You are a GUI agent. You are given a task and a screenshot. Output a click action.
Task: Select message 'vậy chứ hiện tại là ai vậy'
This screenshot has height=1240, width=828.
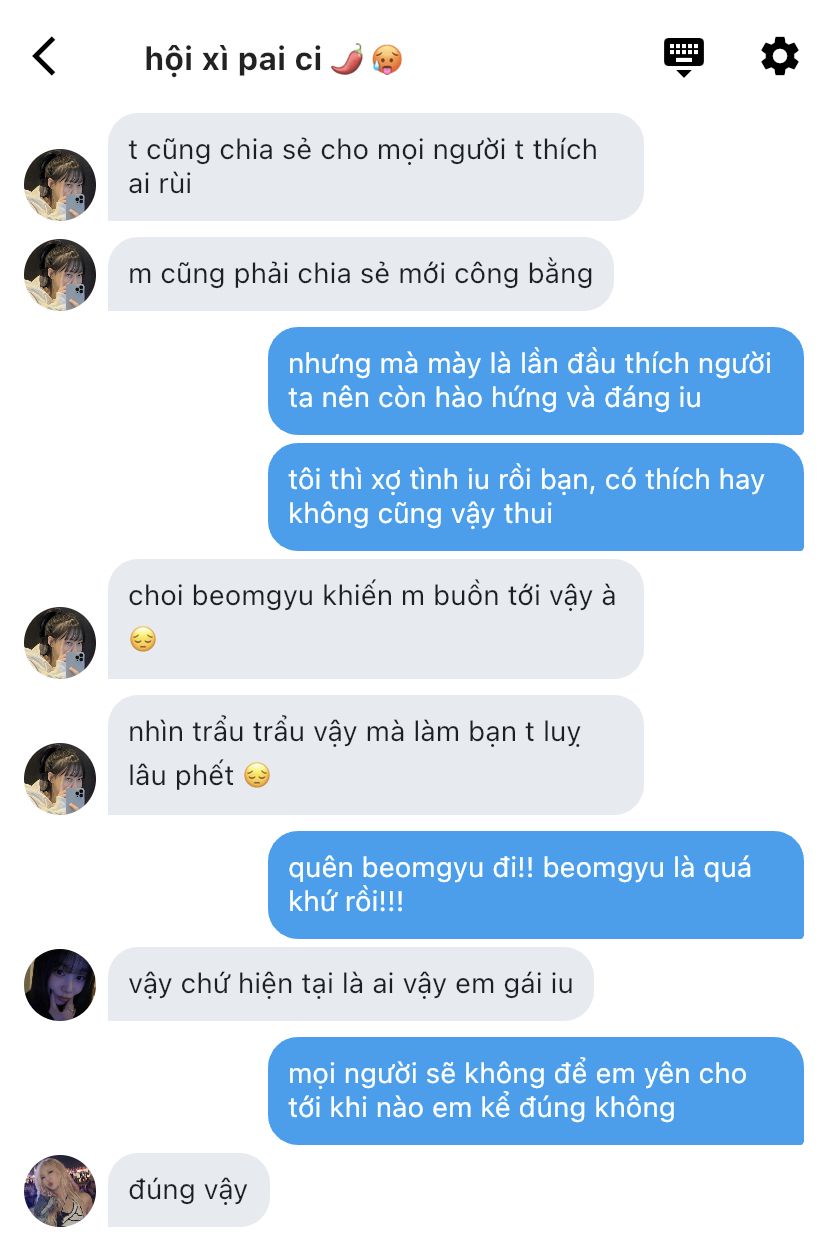tap(350, 984)
